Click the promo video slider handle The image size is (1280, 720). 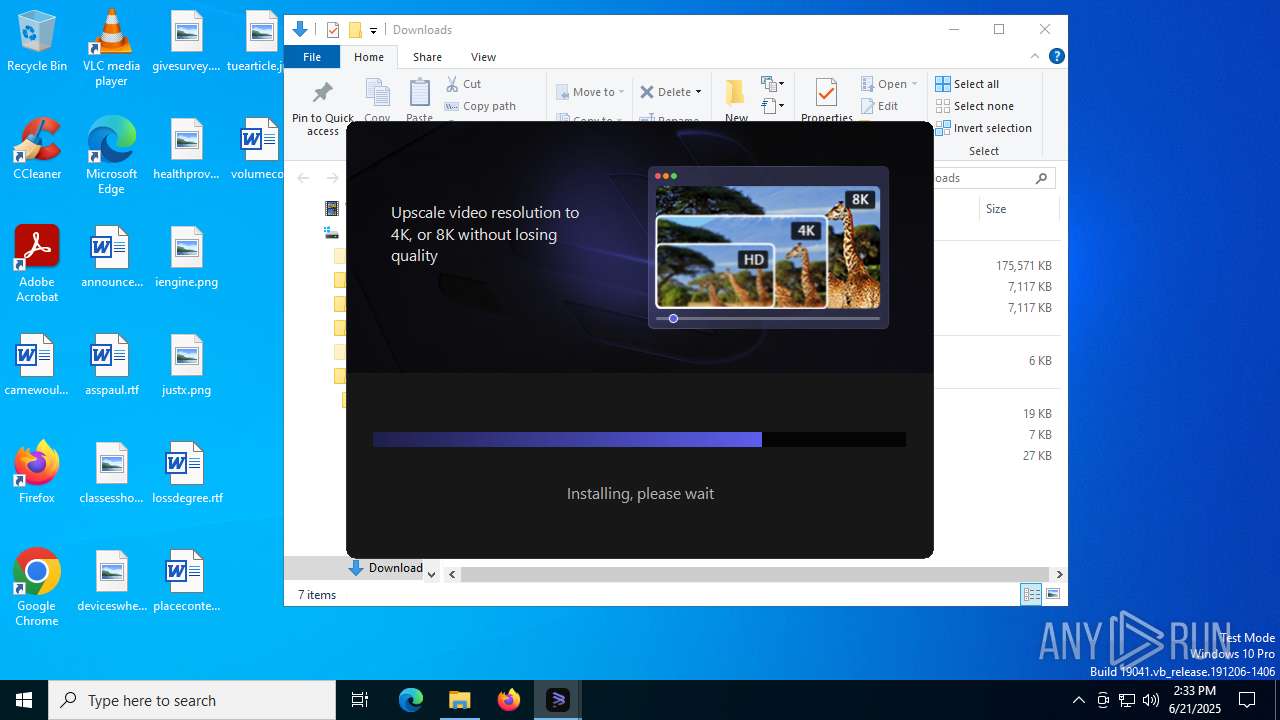[673, 318]
